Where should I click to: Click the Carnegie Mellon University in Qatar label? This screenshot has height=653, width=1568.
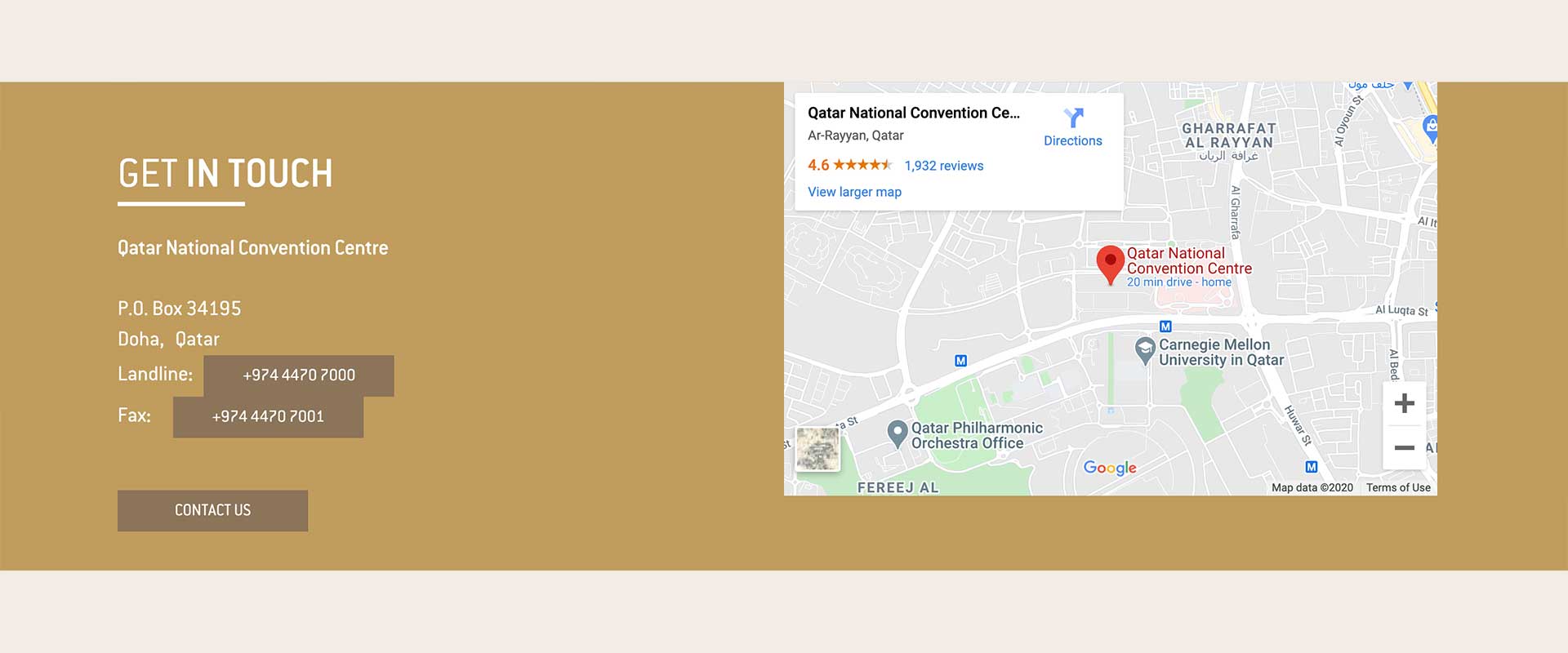pyautogui.click(x=1221, y=353)
